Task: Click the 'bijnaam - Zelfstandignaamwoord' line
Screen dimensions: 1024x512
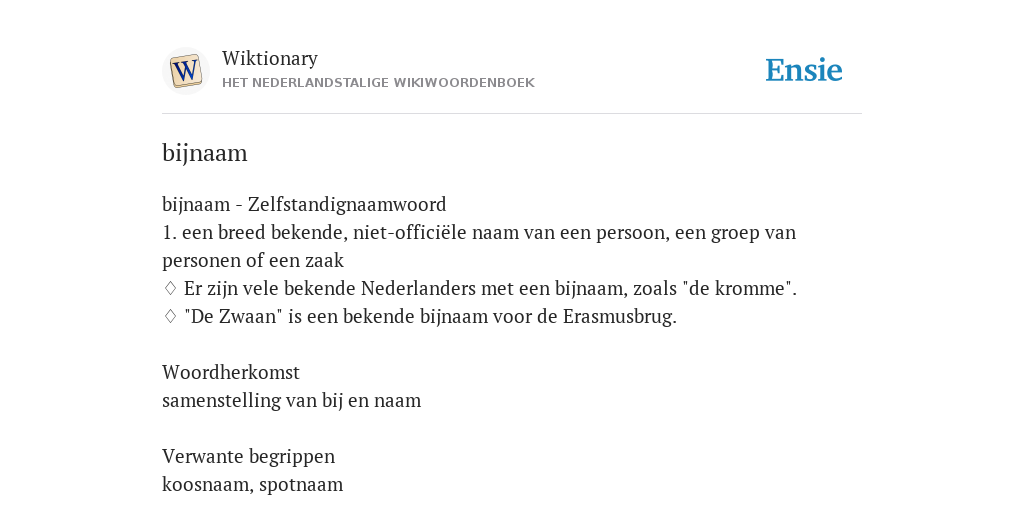Action: click(304, 204)
